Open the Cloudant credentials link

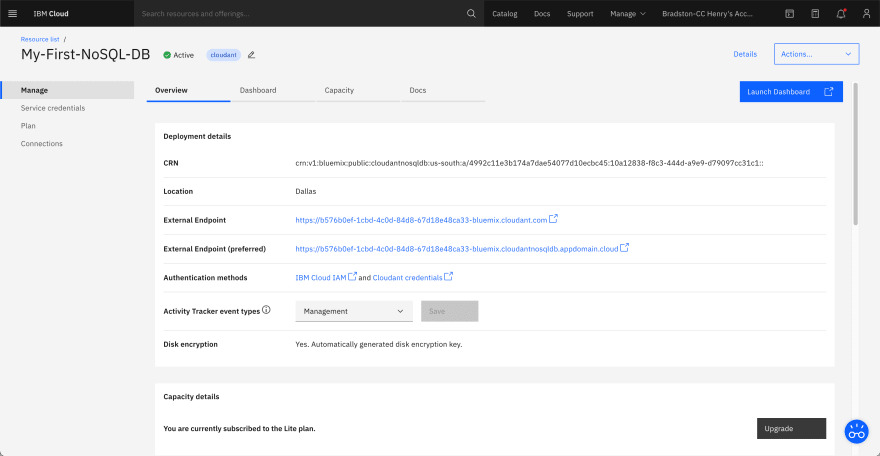point(407,278)
